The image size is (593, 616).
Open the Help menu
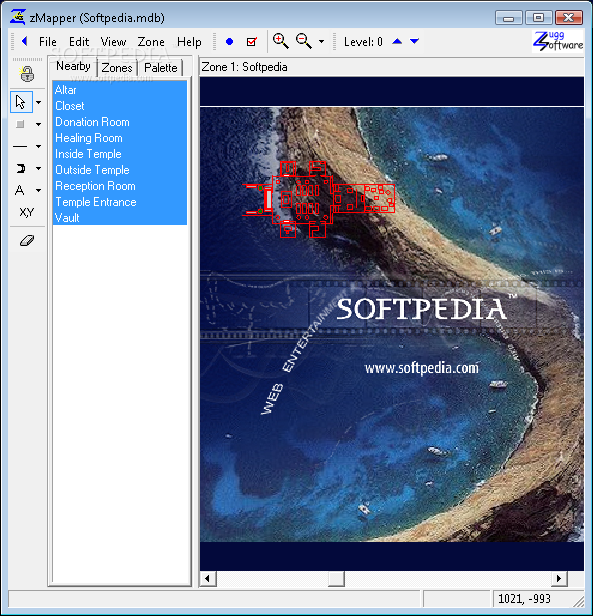click(189, 42)
